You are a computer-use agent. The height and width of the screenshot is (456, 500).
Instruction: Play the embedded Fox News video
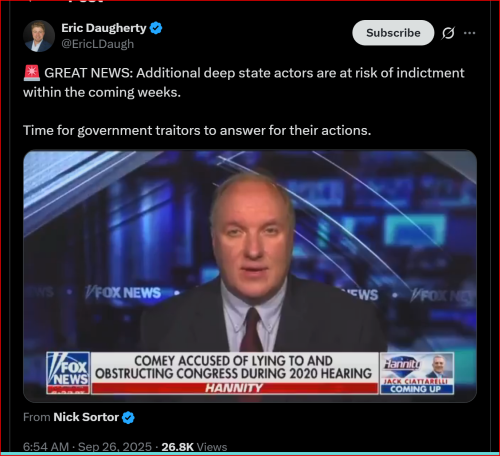(250, 276)
